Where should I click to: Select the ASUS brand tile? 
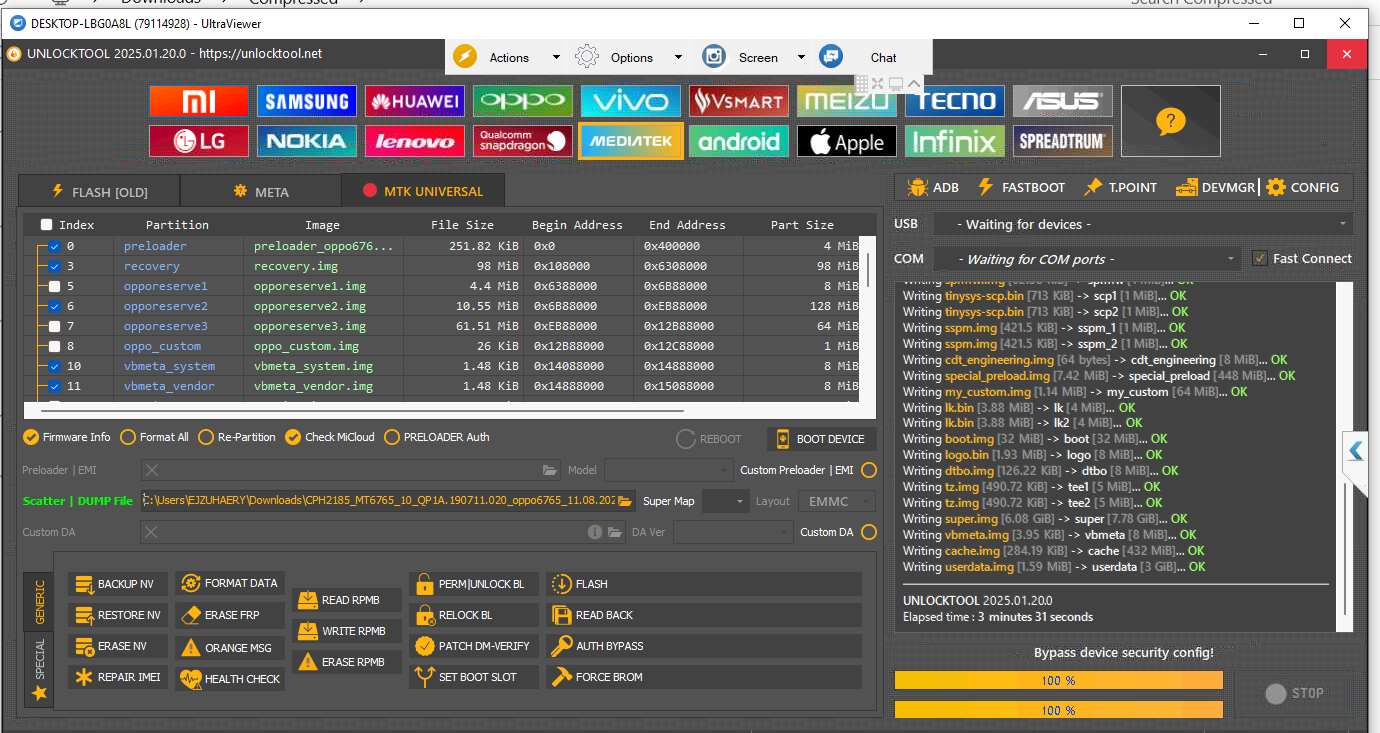[1062, 101]
